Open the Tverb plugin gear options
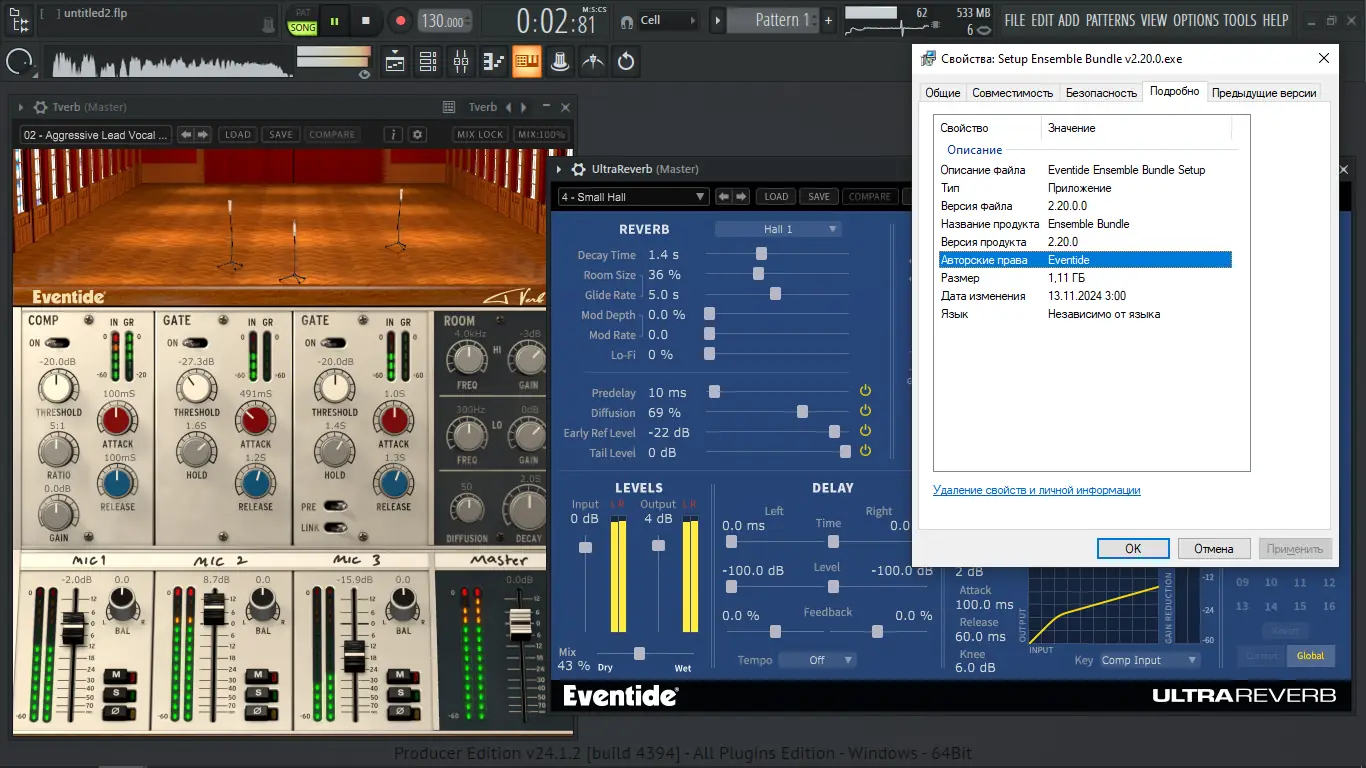Image resolution: width=1366 pixels, height=768 pixels. [x=40, y=107]
